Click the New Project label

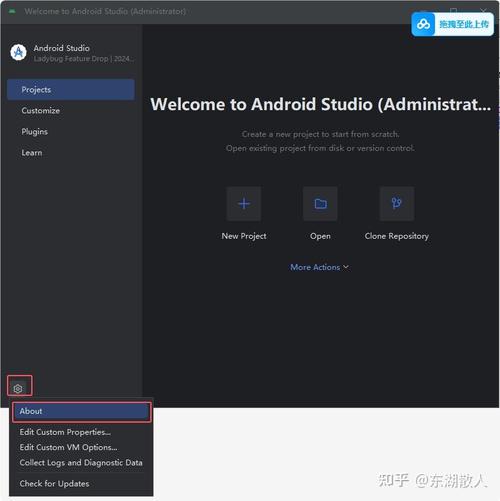244,236
